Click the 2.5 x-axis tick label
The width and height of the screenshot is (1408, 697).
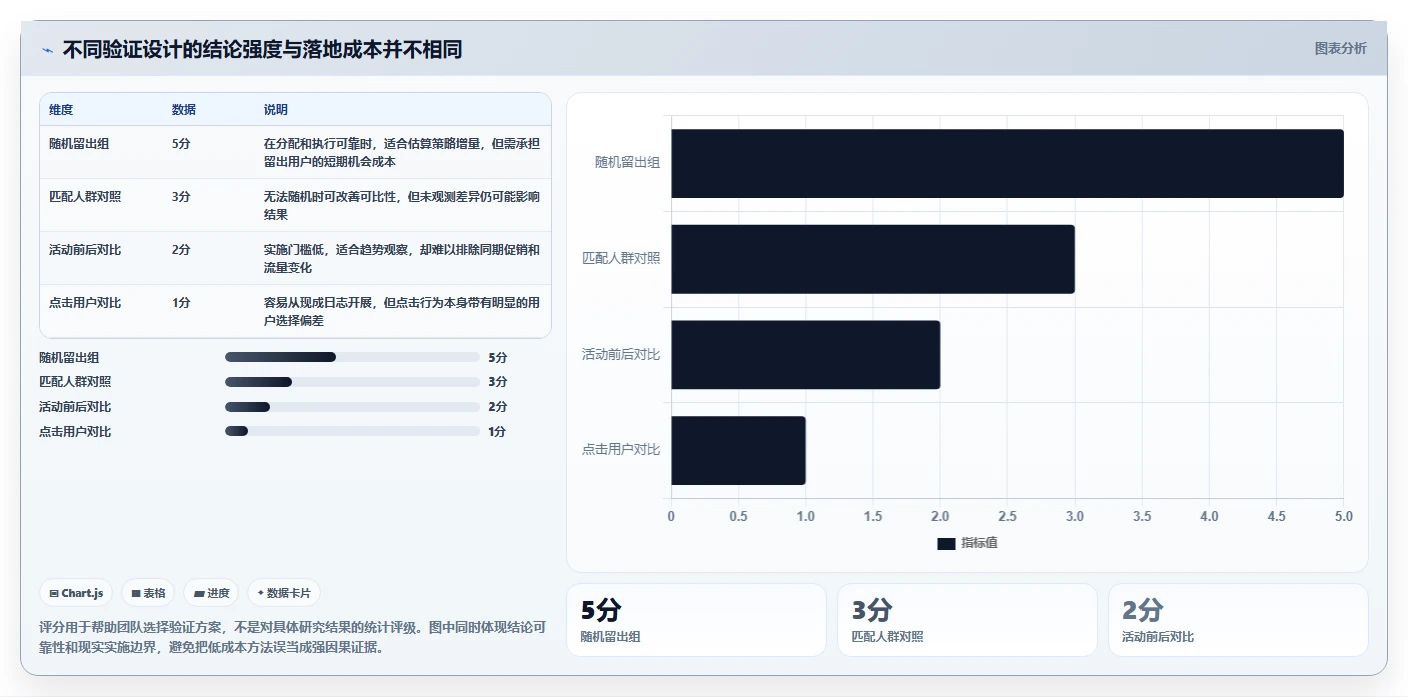[1007, 517]
